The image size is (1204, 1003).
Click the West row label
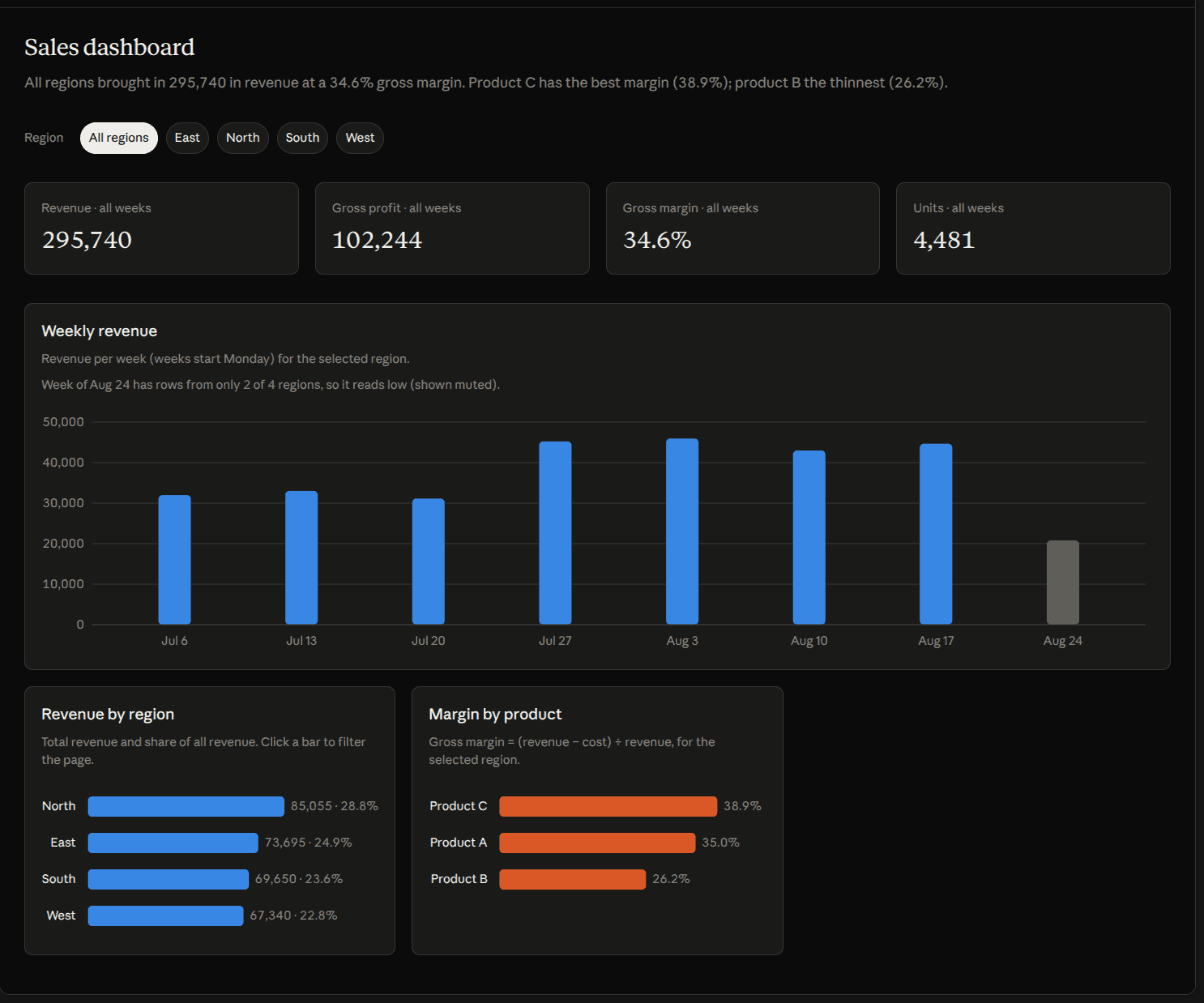[61, 915]
